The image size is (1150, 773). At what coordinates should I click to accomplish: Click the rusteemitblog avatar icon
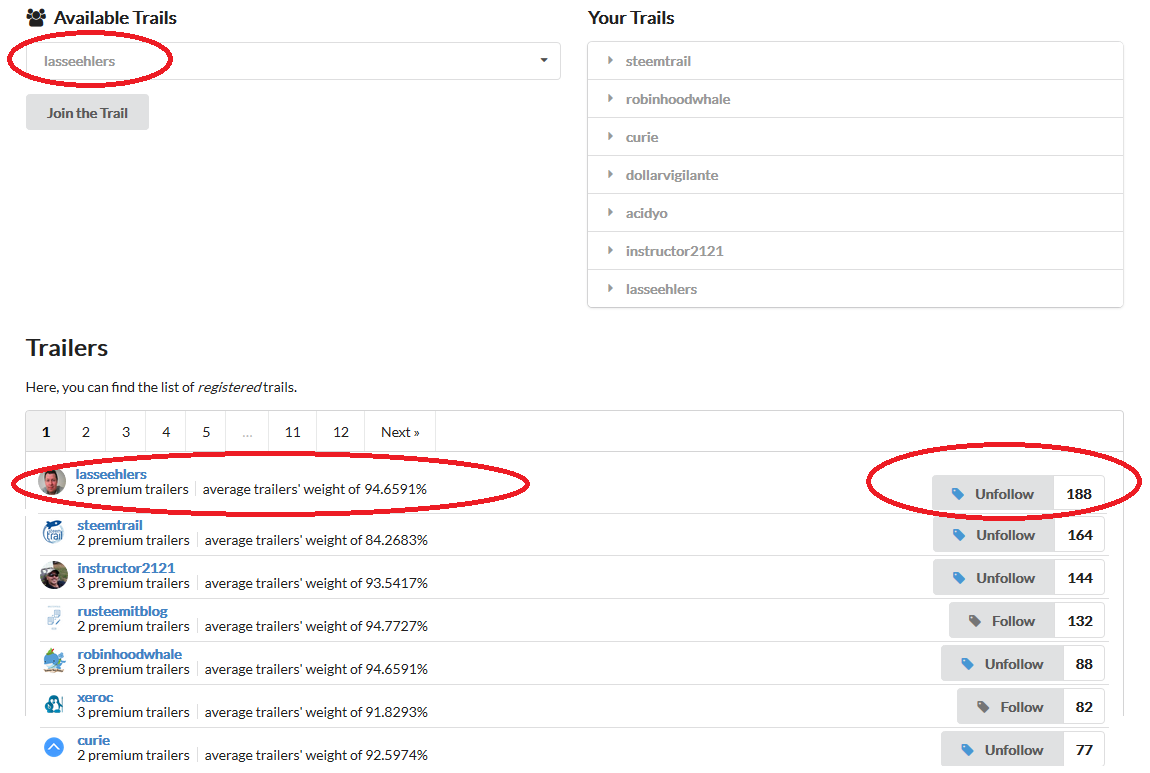tap(54, 618)
